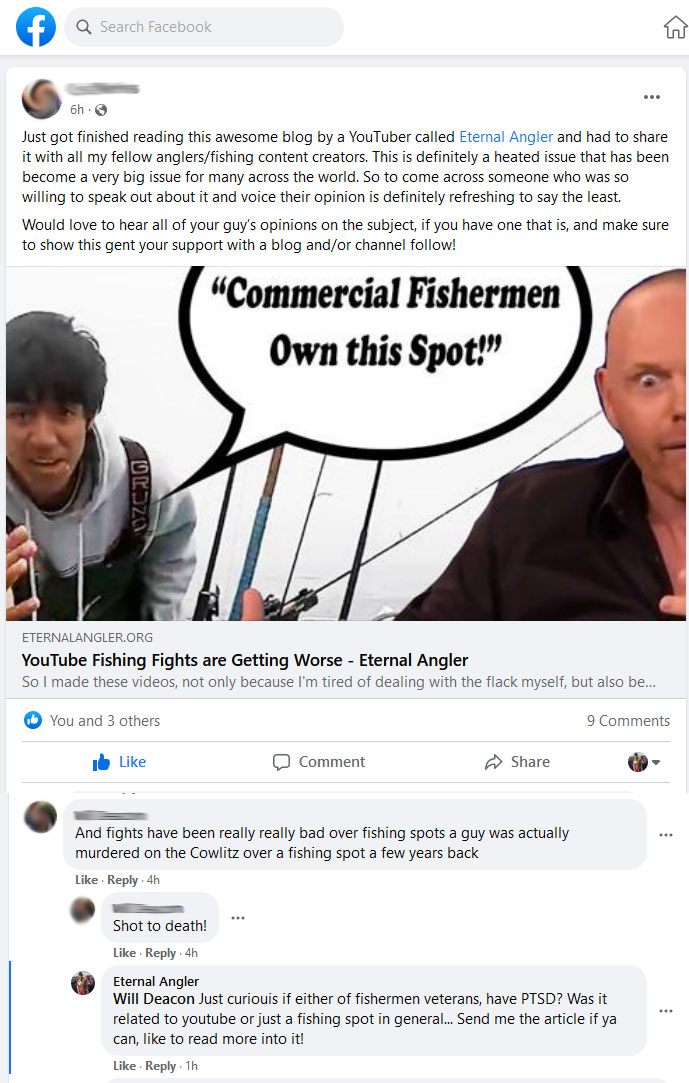Click the Share button under the post
Screen dimensions: 689x1083
[517, 762]
